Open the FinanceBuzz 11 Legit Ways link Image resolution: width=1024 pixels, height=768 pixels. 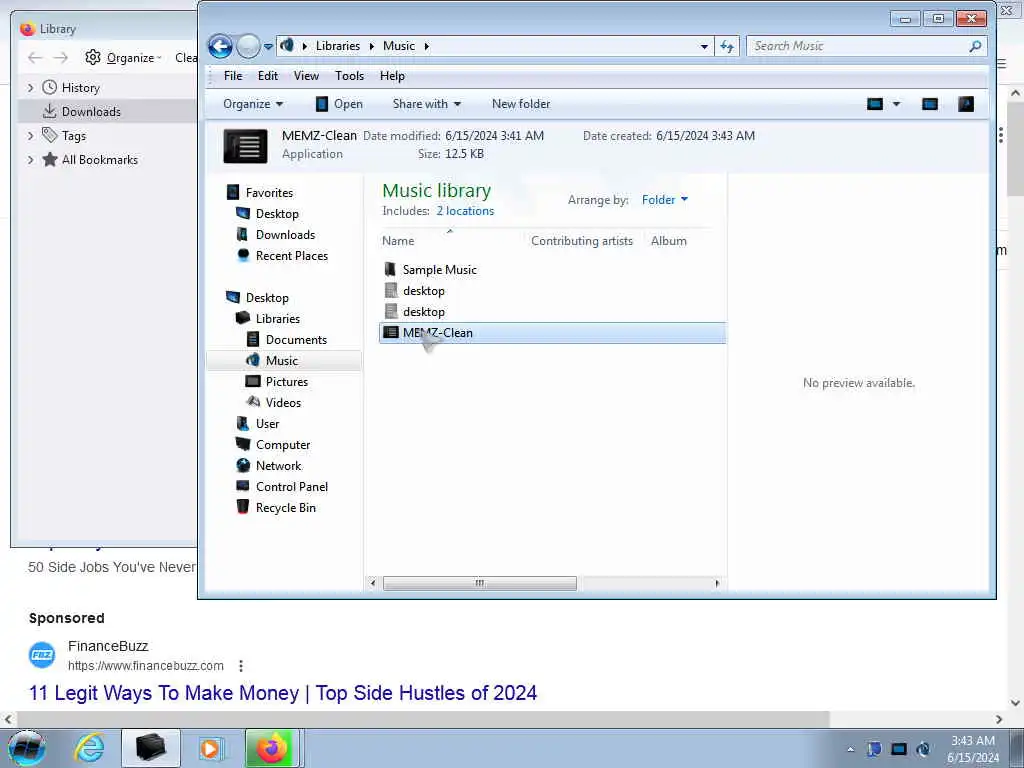(x=283, y=693)
